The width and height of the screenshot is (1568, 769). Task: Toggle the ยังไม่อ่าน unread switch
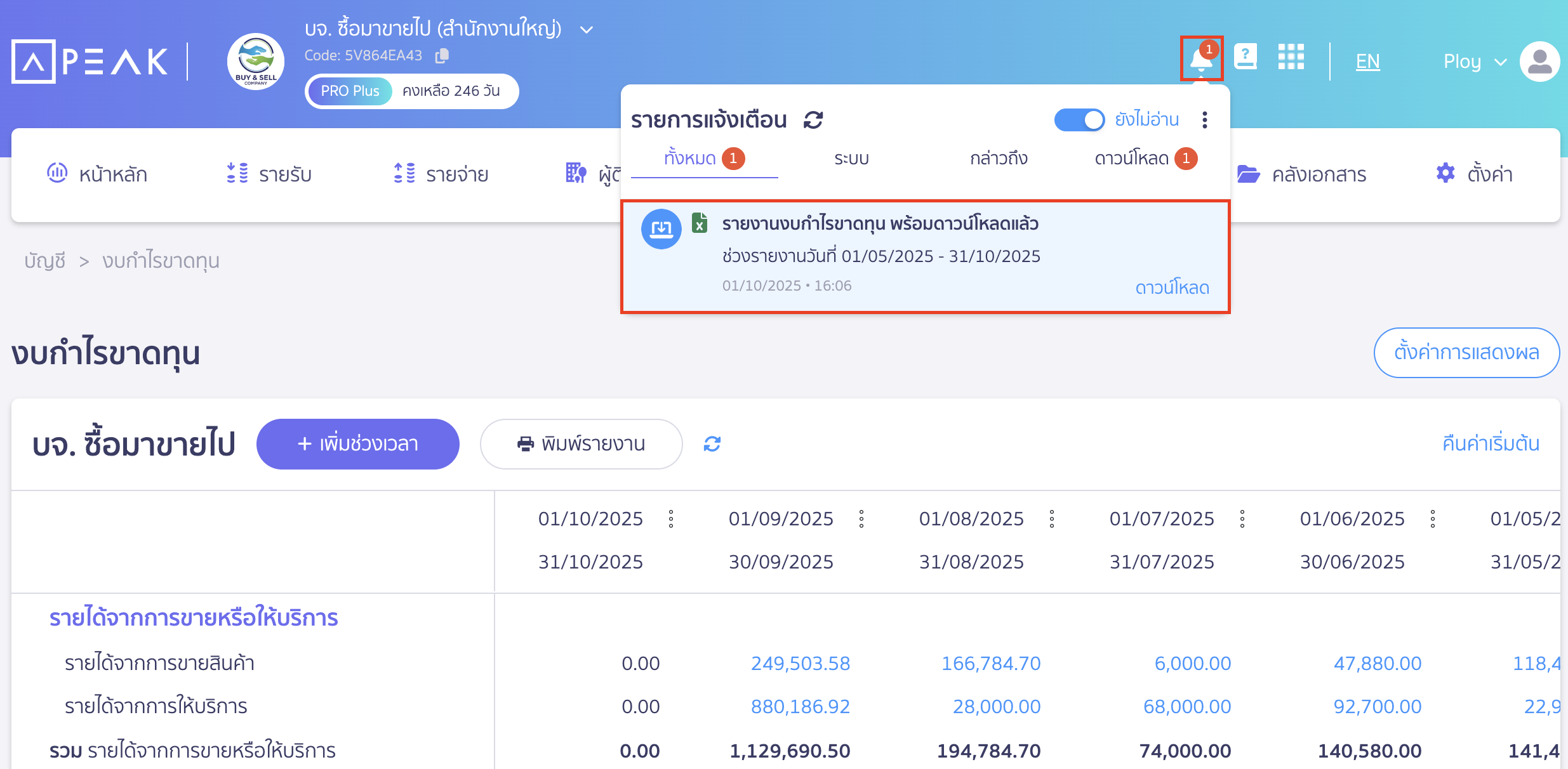click(1079, 119)
